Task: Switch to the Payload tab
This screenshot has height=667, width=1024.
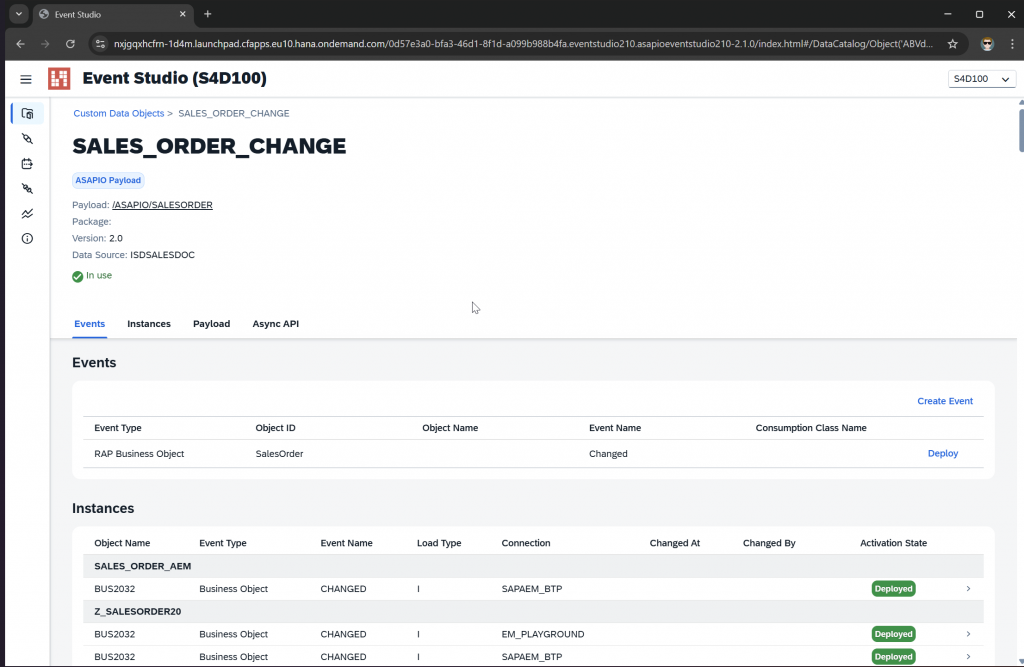Action: [x=211, y=324]
